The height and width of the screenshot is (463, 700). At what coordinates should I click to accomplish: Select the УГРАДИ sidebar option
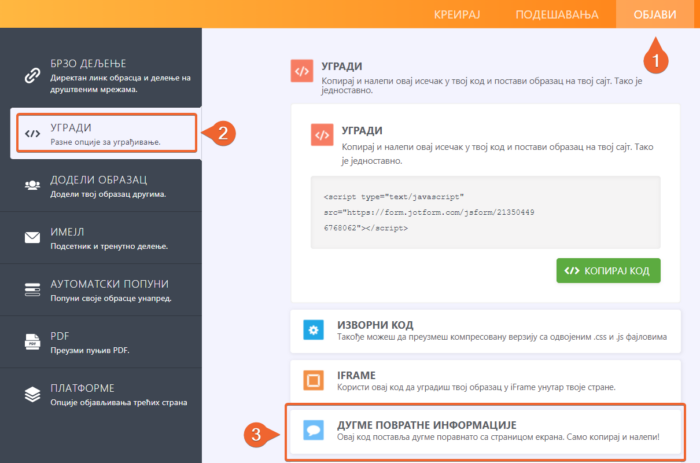(x=106, y=133)
